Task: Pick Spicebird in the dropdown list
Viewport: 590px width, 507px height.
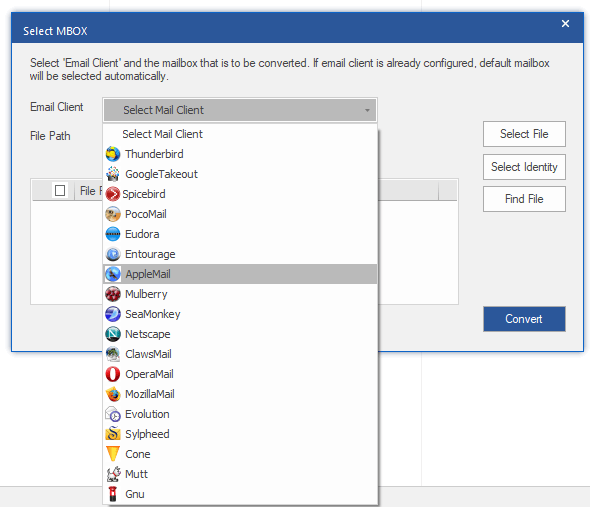Action: coord(240,194)
